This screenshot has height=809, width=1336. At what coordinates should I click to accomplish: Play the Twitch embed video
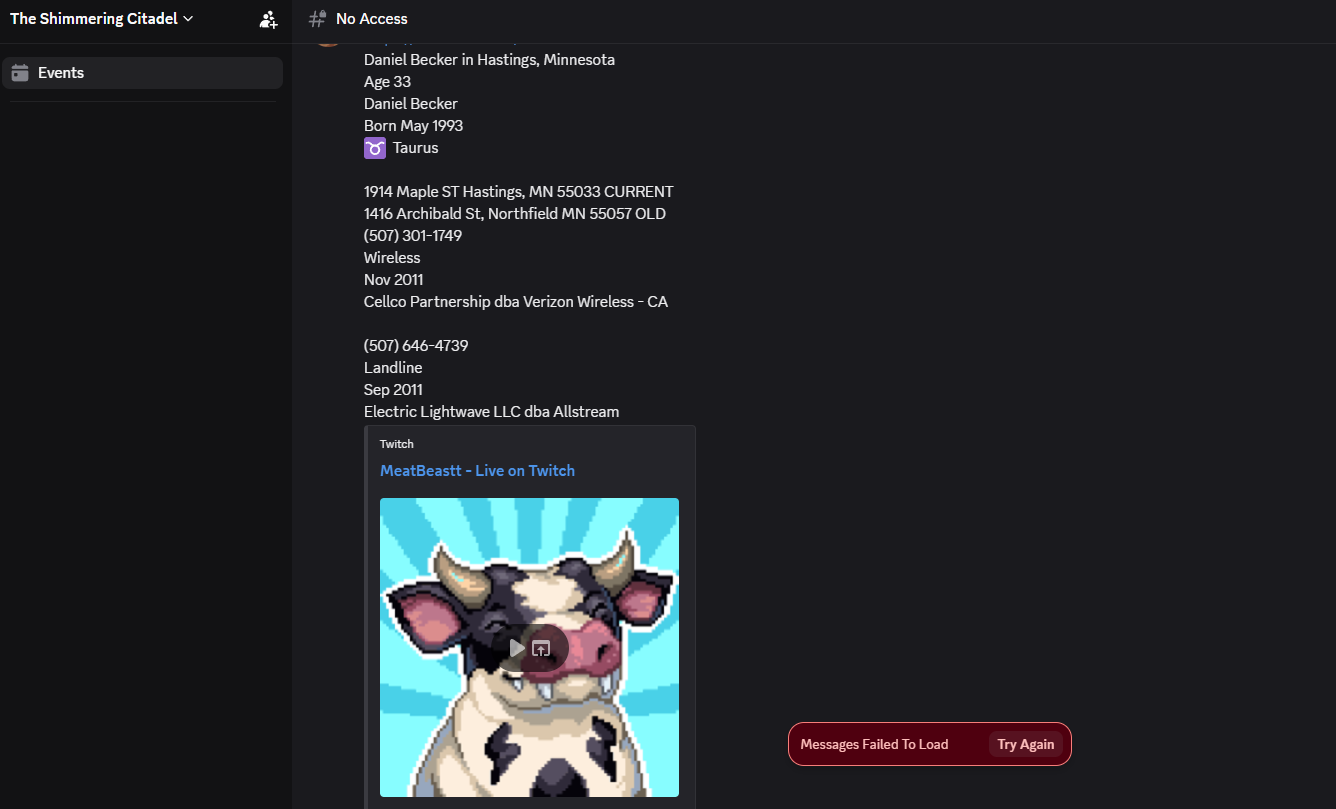click(517, 648)
